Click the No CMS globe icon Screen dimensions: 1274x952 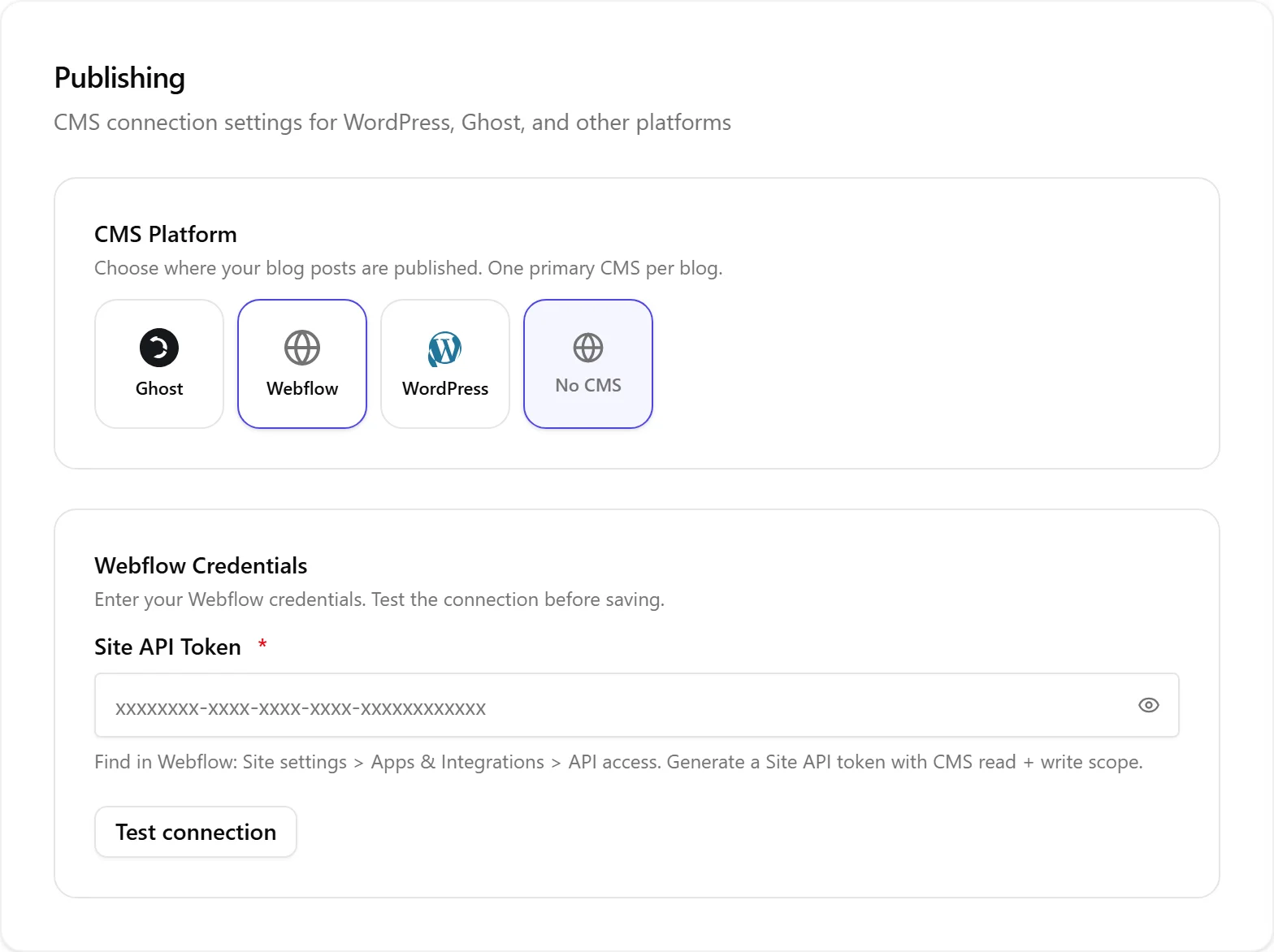pos(588,348)
